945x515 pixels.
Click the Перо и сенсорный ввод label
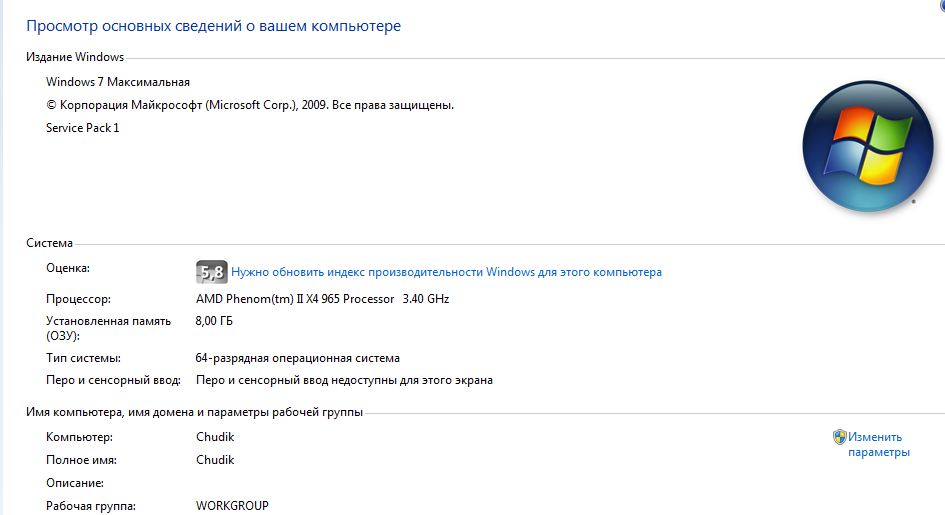(113, 380)
